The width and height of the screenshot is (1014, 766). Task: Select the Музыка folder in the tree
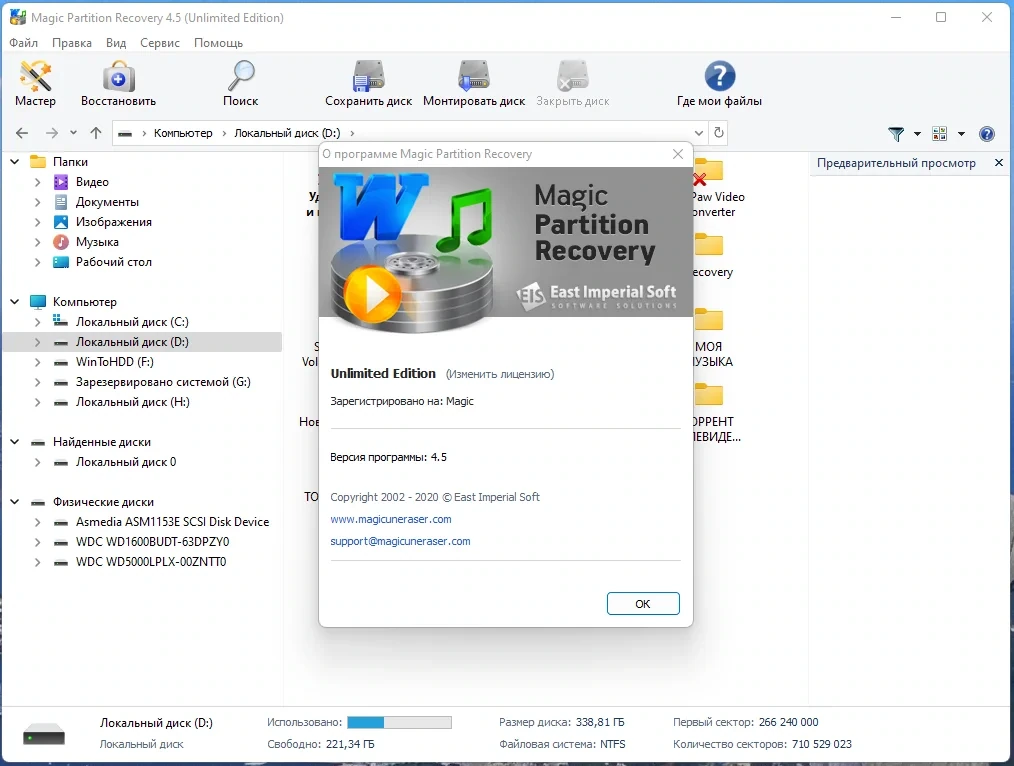[97, 242]
